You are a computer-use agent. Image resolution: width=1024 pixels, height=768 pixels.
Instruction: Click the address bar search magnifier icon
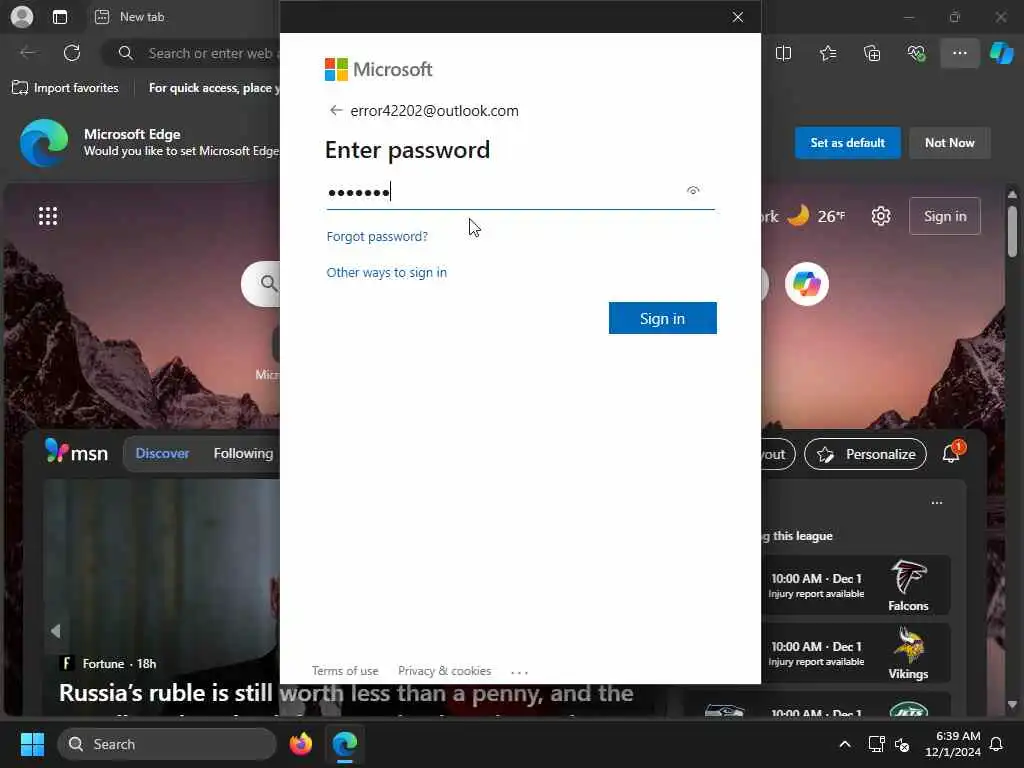pyautogui.click(x=126, y=53)
